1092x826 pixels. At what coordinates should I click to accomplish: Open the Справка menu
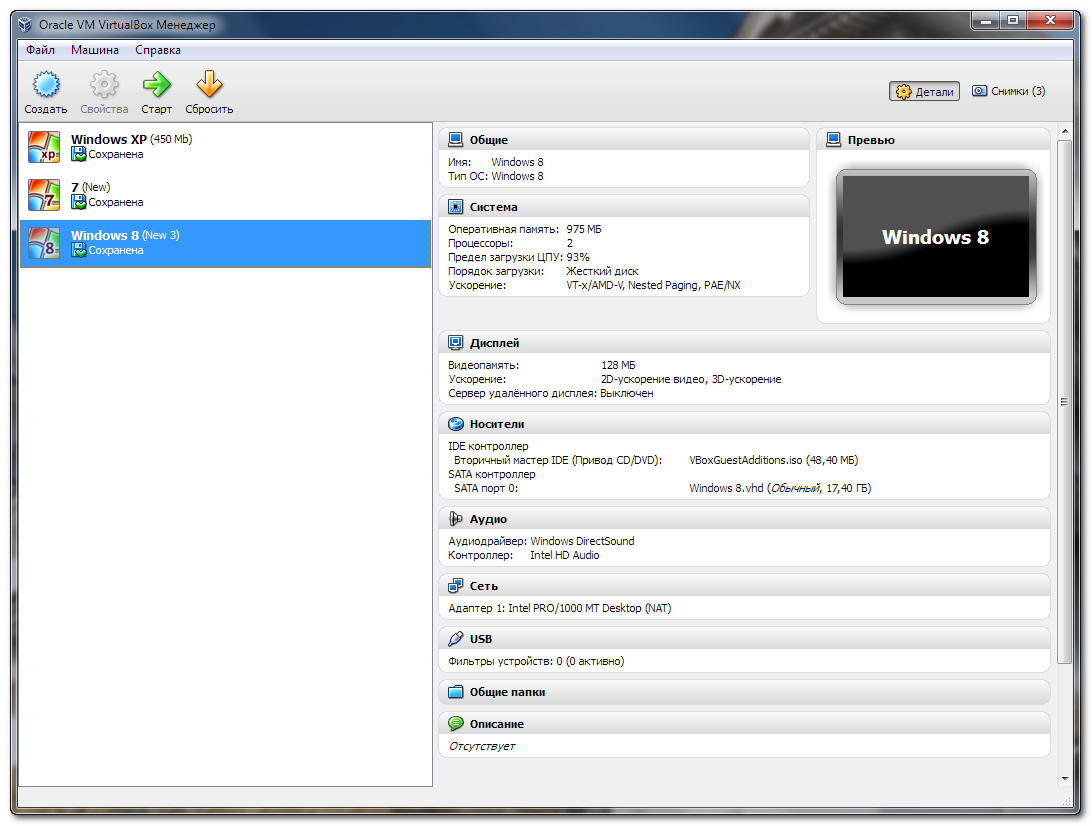(158, 50)
